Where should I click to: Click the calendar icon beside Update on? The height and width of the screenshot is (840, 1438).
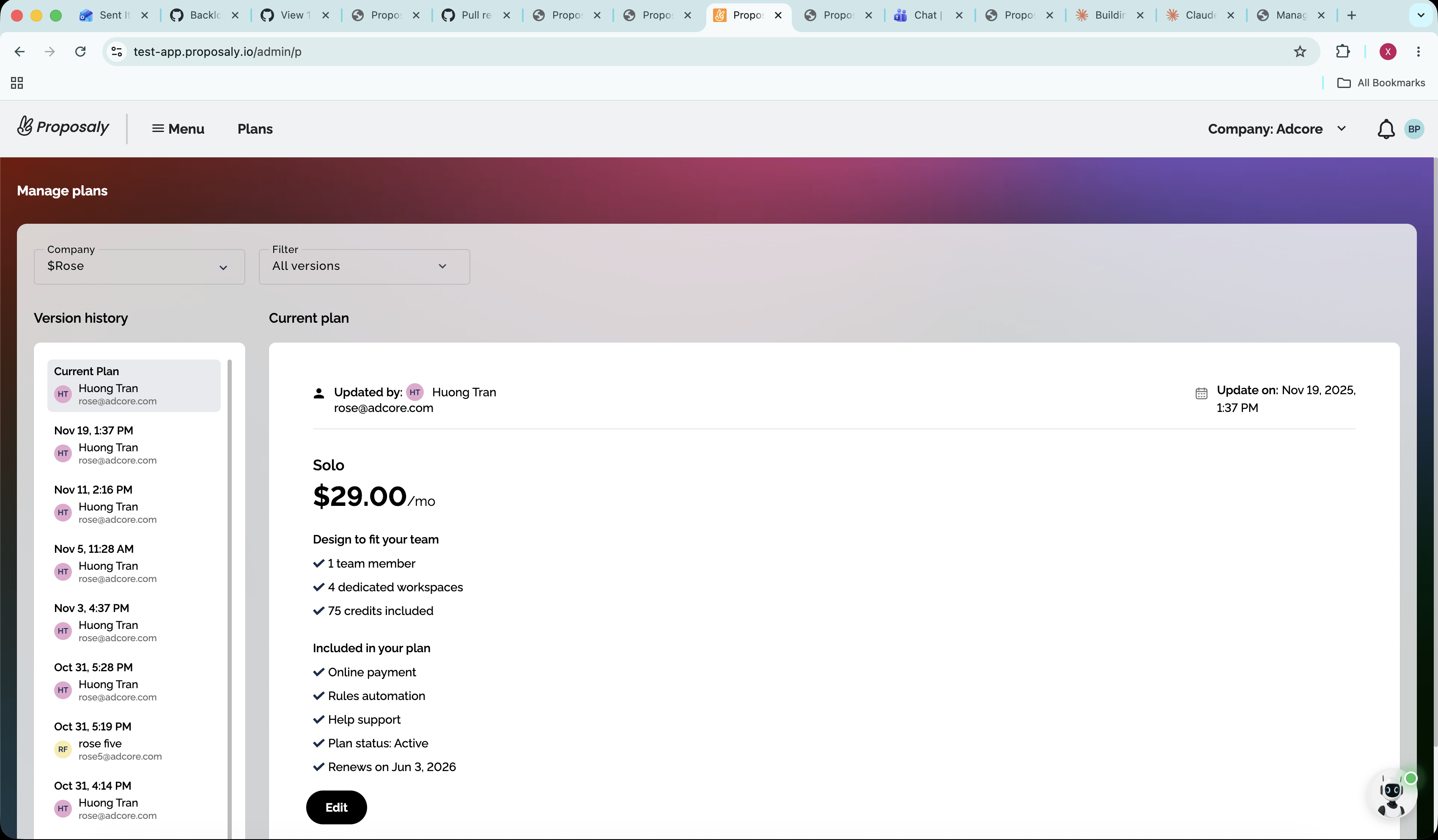[1201, 393]
